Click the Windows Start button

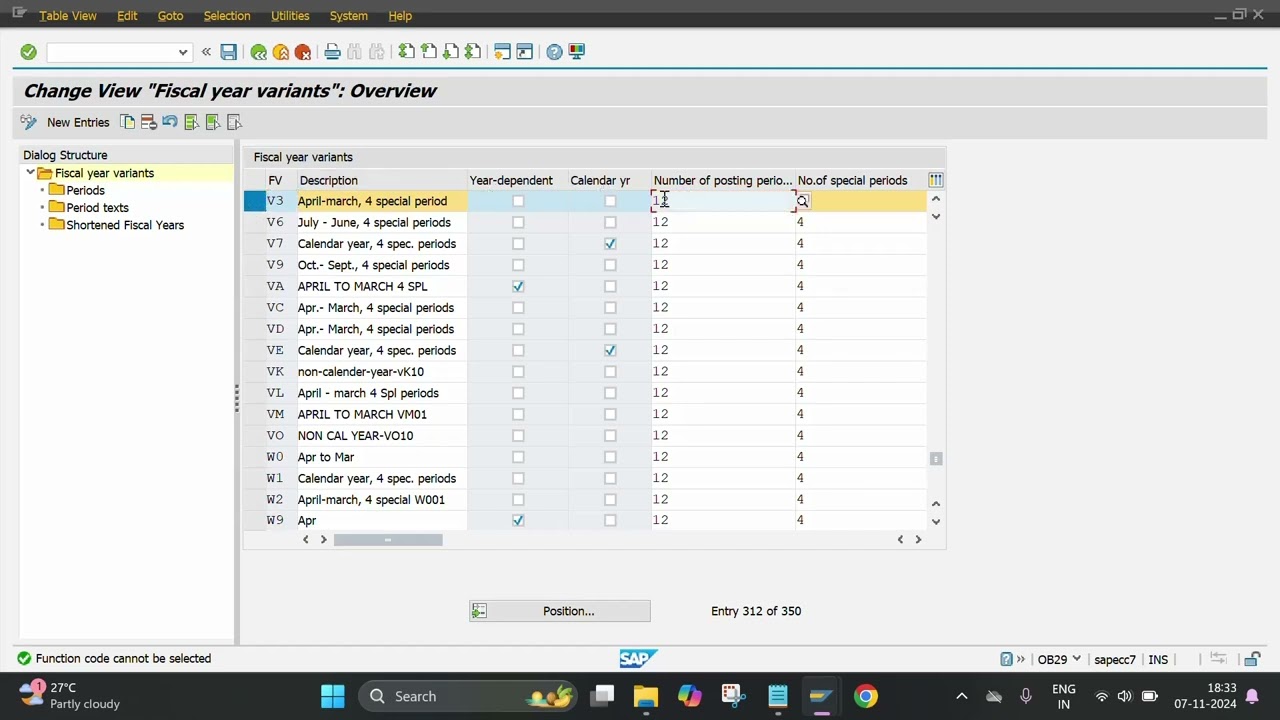coord(333,696)
